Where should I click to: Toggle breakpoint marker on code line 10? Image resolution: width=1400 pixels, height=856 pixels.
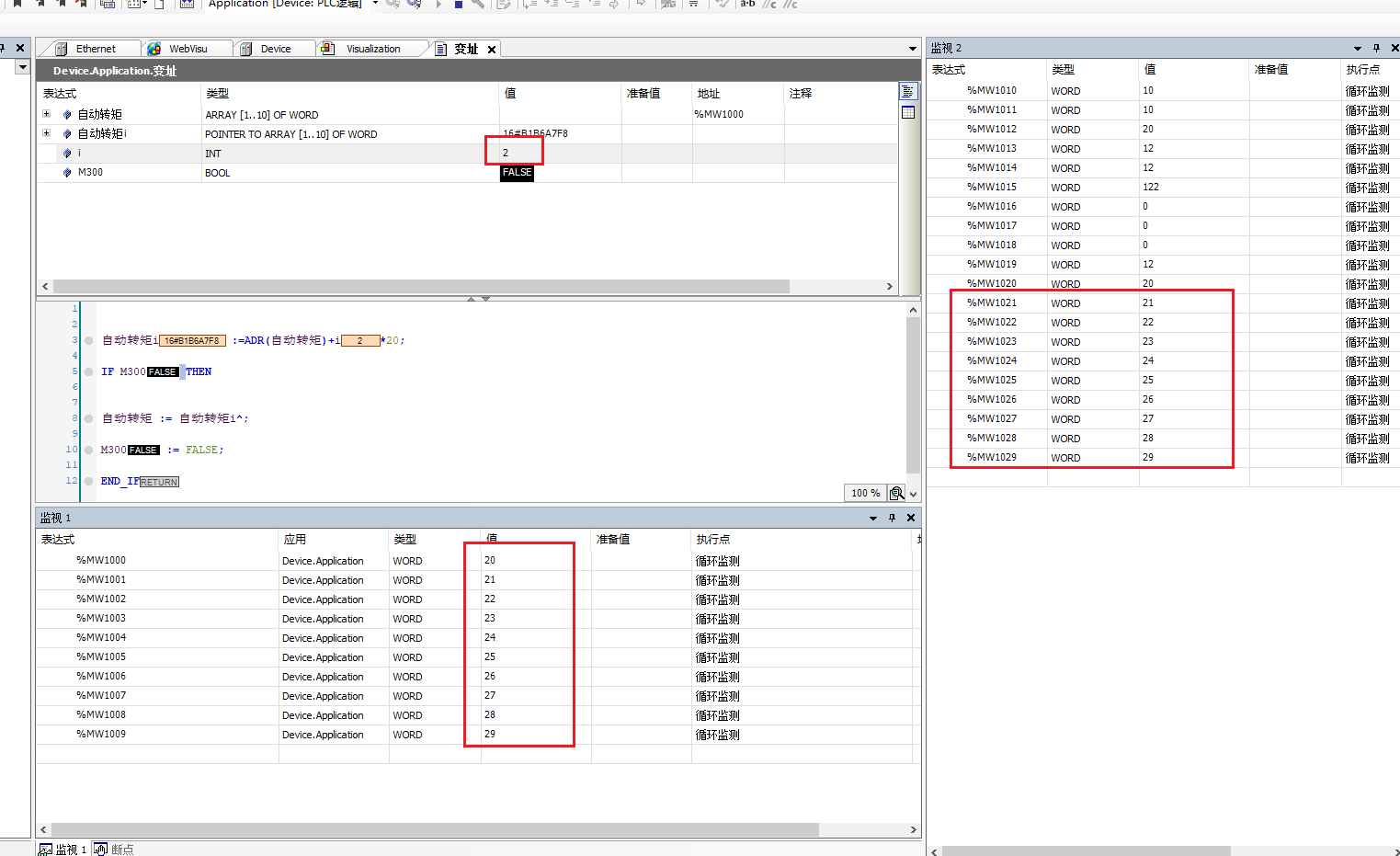click(89, 450)
